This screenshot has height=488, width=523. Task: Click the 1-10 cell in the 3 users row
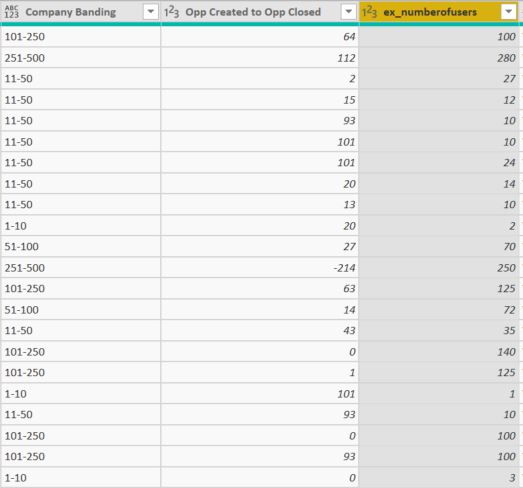[80, 478]
